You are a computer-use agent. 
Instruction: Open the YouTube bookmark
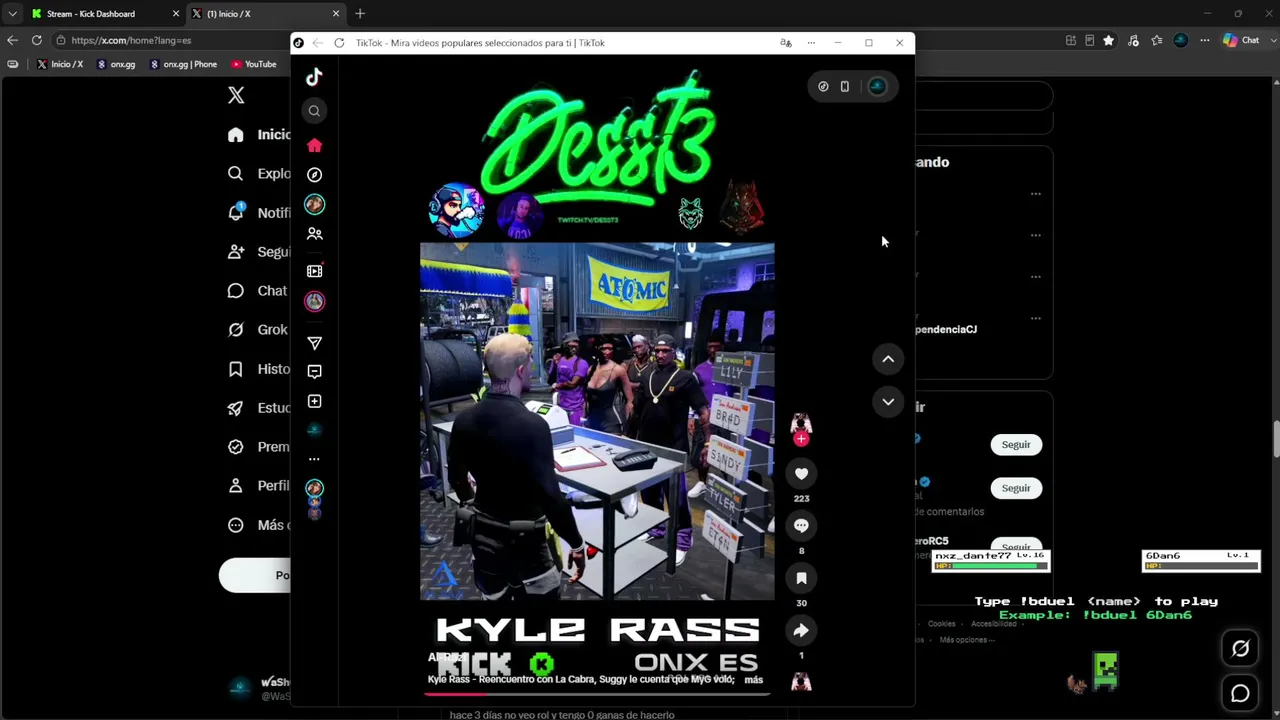point(254,64)
